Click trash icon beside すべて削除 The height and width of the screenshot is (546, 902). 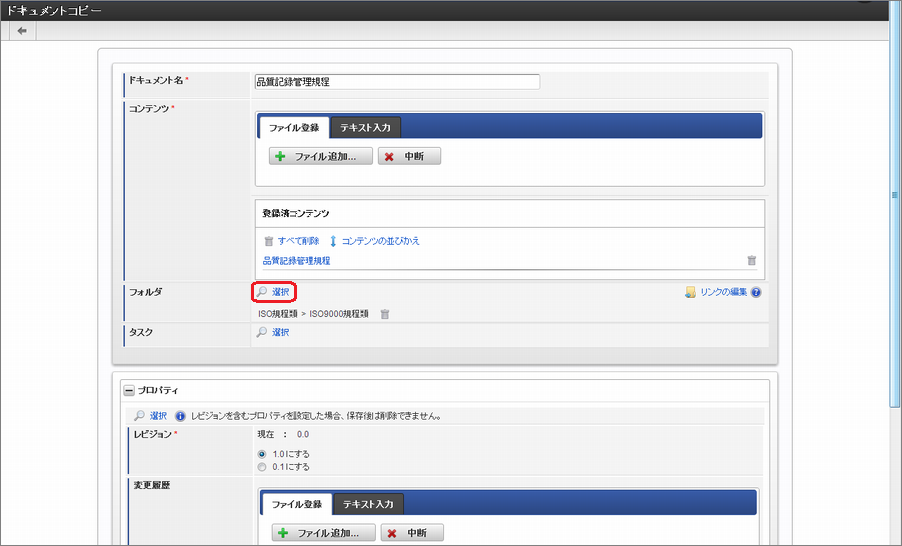[269, 241]
